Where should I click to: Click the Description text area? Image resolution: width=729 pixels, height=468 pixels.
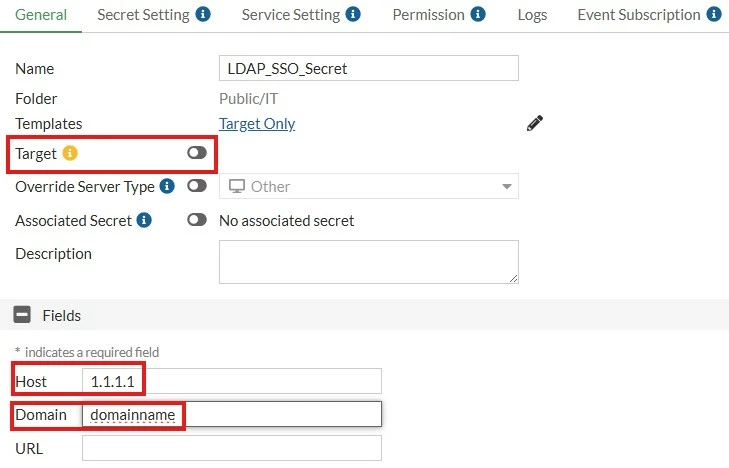(x=369, y=262)
